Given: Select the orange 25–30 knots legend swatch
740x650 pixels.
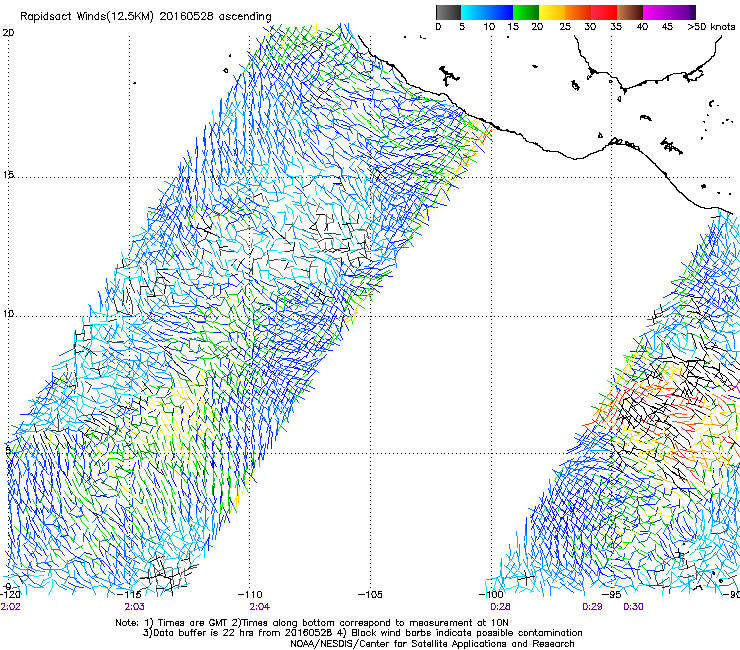Looking at the screenshot, I should tap(578, 12).
